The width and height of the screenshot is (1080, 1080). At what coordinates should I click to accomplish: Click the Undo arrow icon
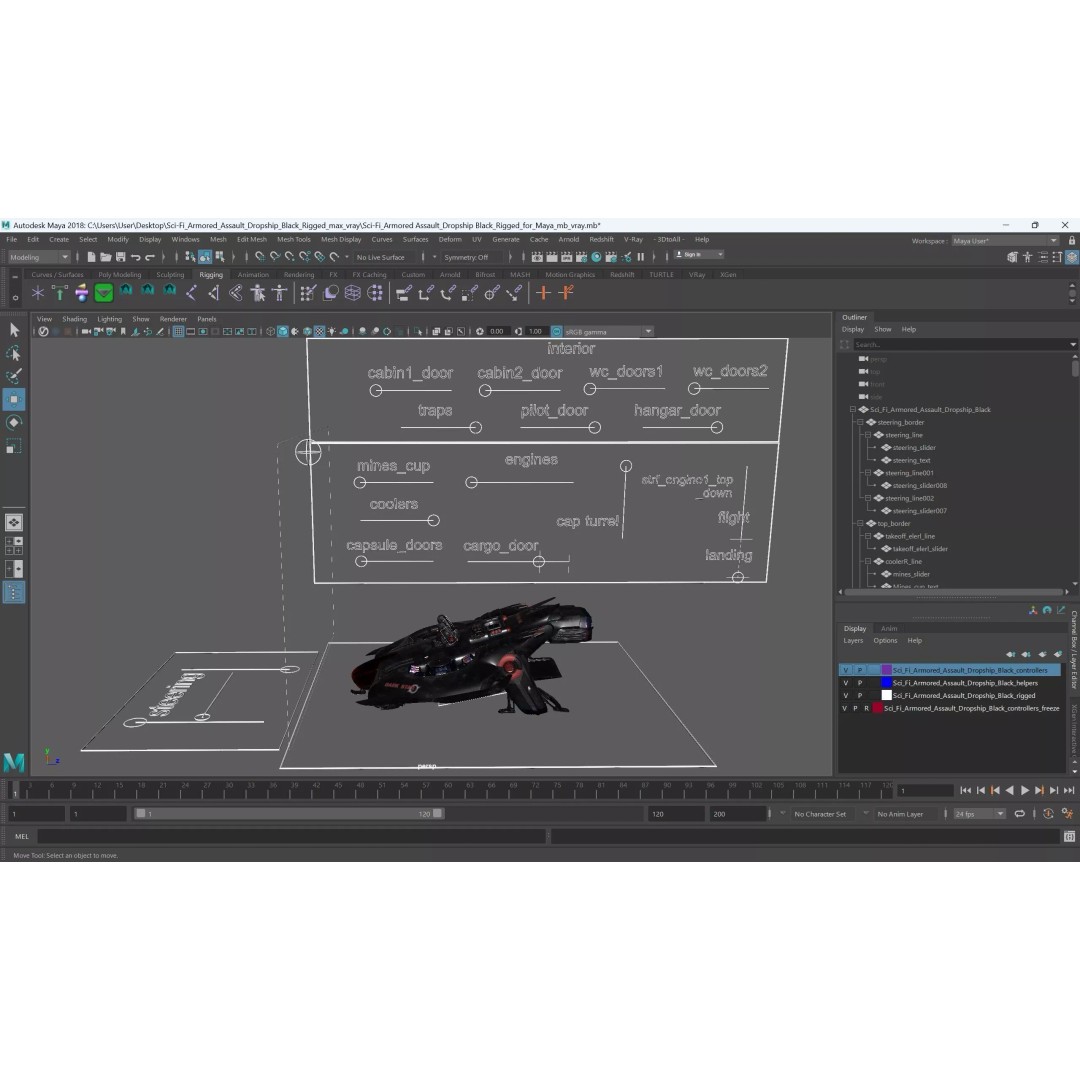pos(136,257)
